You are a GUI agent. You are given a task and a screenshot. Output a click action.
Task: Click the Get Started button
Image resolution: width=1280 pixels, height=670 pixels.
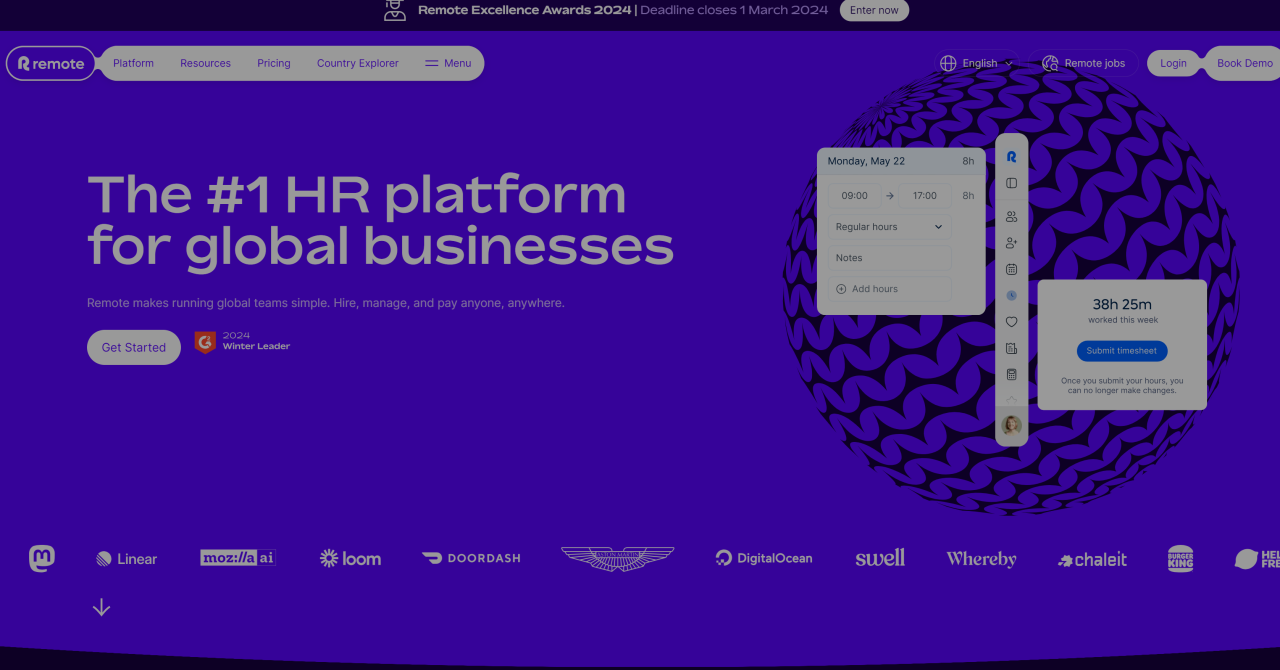[x=134, y=347]
